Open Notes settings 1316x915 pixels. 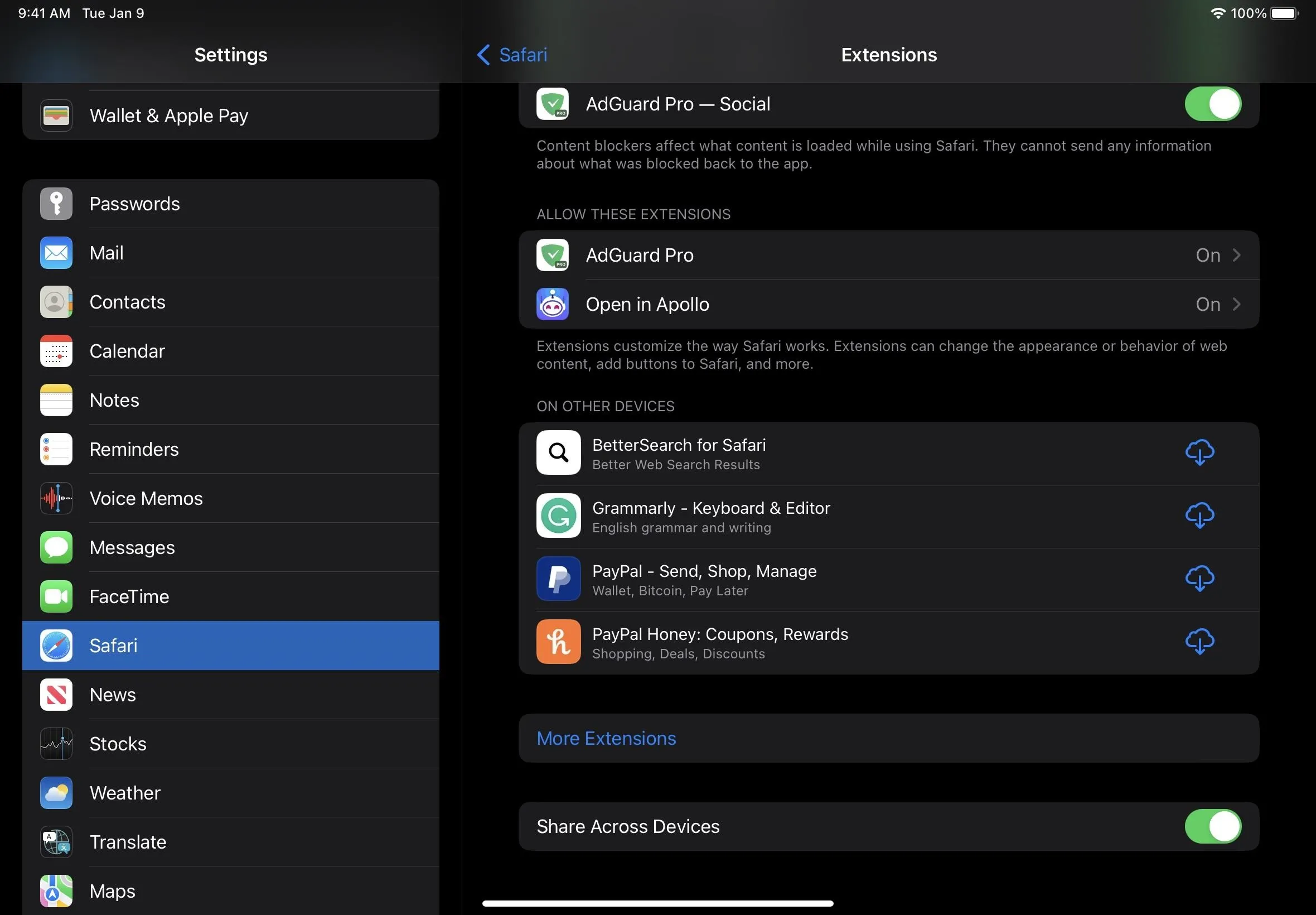tap(231, 400)
